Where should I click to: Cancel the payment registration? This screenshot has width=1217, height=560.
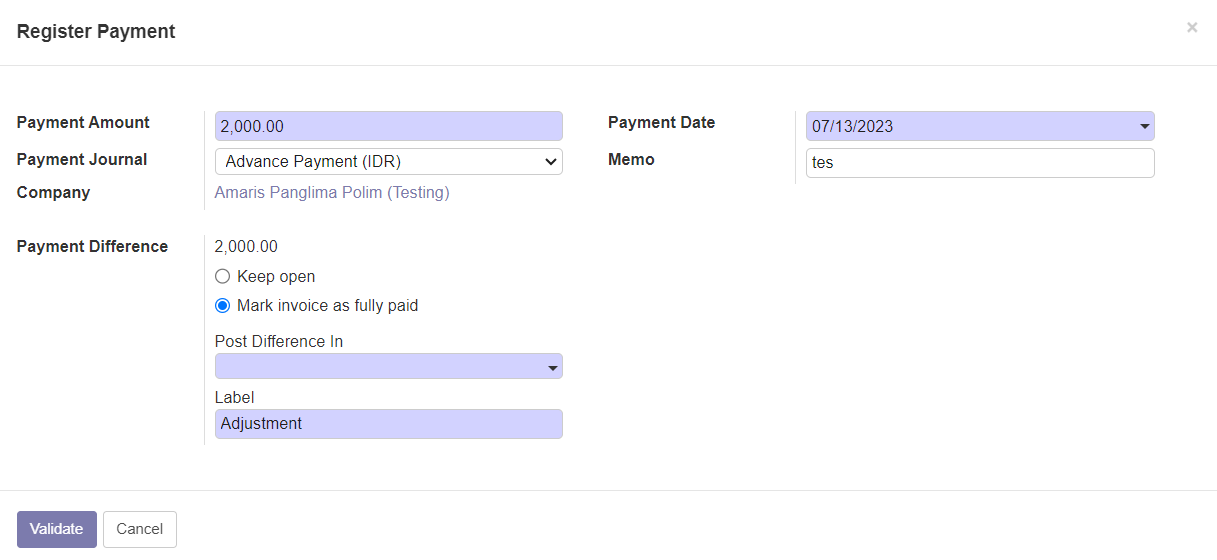[139, 529]
